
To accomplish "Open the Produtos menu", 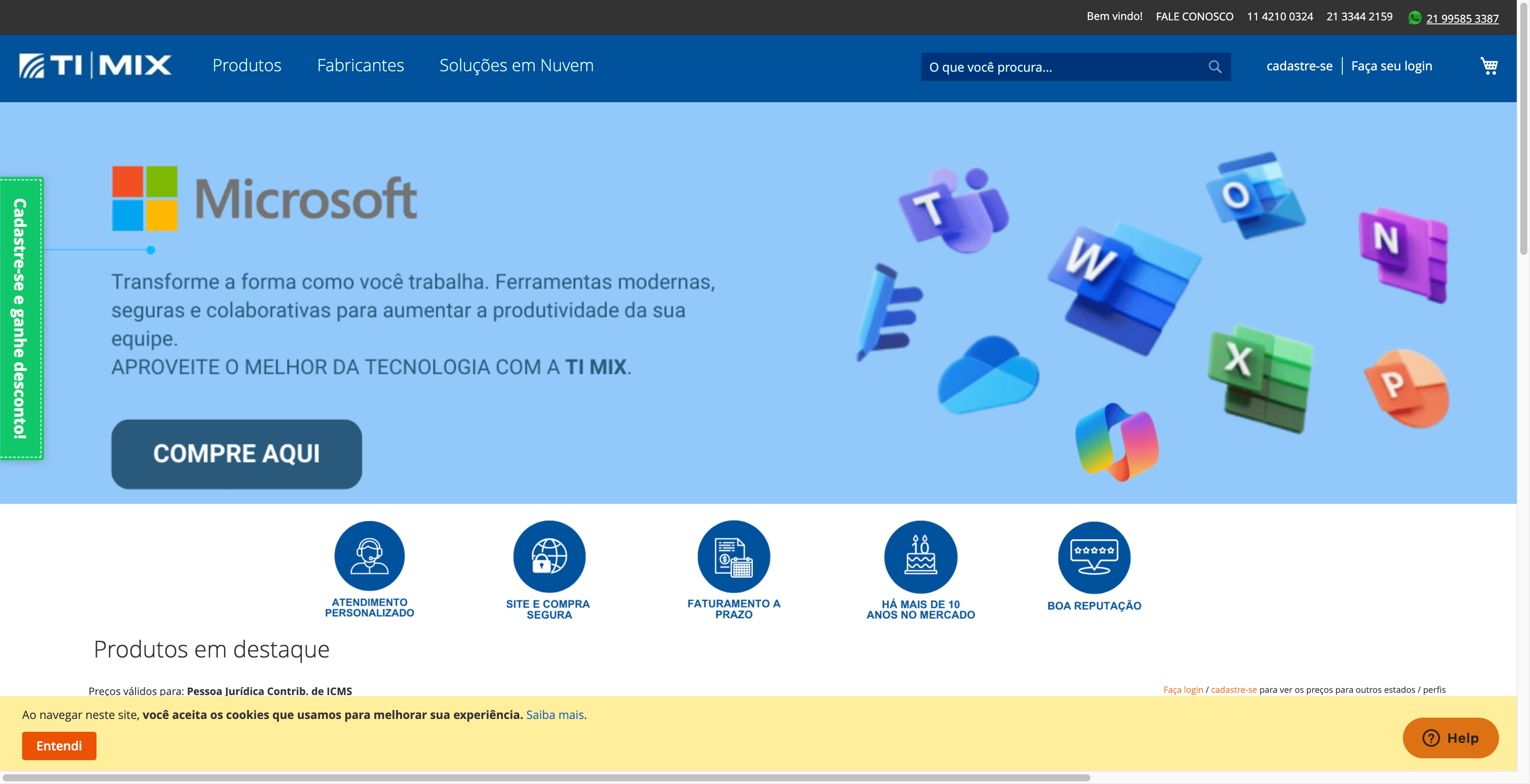I will click(247, 65).
